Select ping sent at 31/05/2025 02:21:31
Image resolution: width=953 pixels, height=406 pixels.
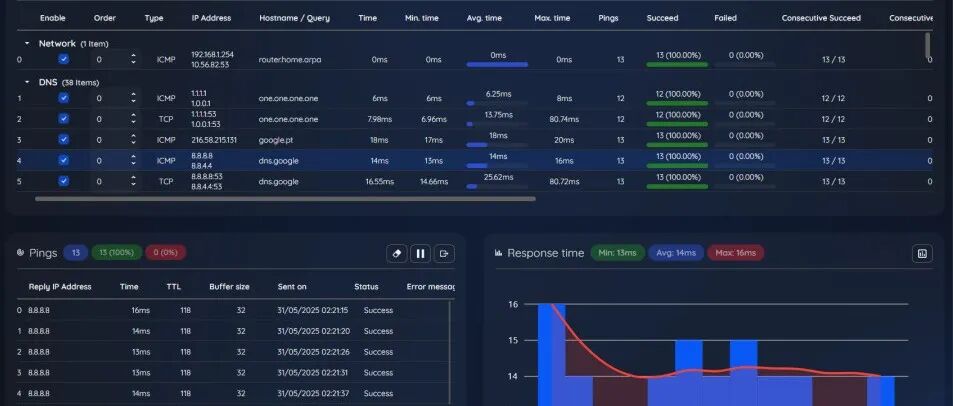[312, 373]
